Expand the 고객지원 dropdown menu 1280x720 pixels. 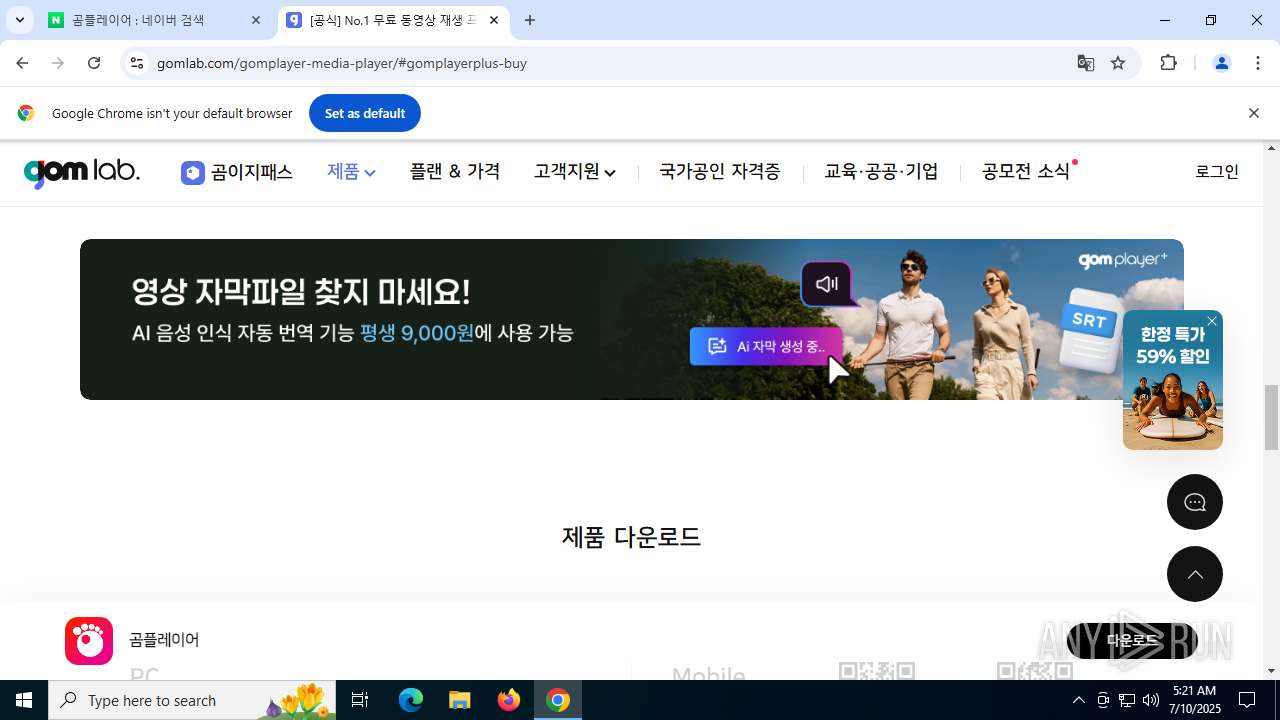click(575, 172)
